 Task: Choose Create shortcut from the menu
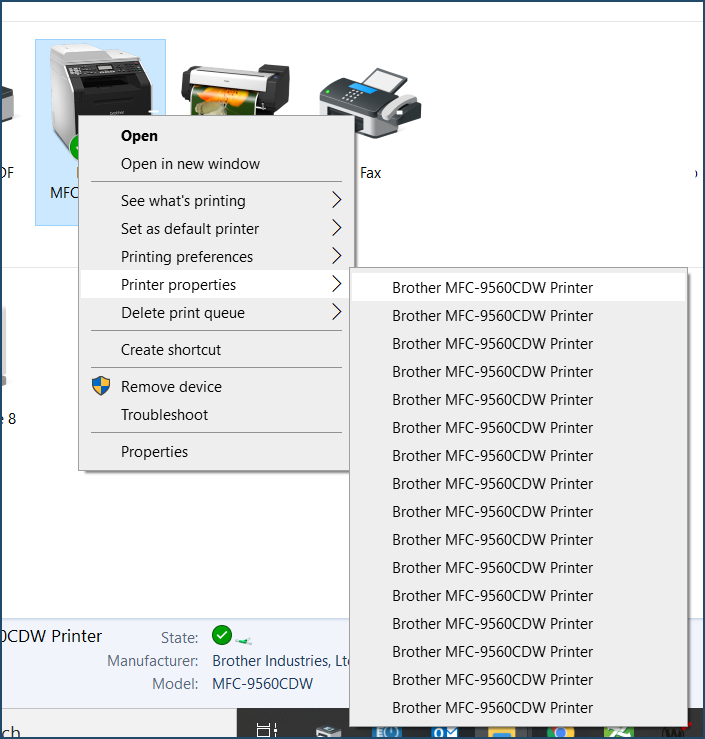coord(171,350)
